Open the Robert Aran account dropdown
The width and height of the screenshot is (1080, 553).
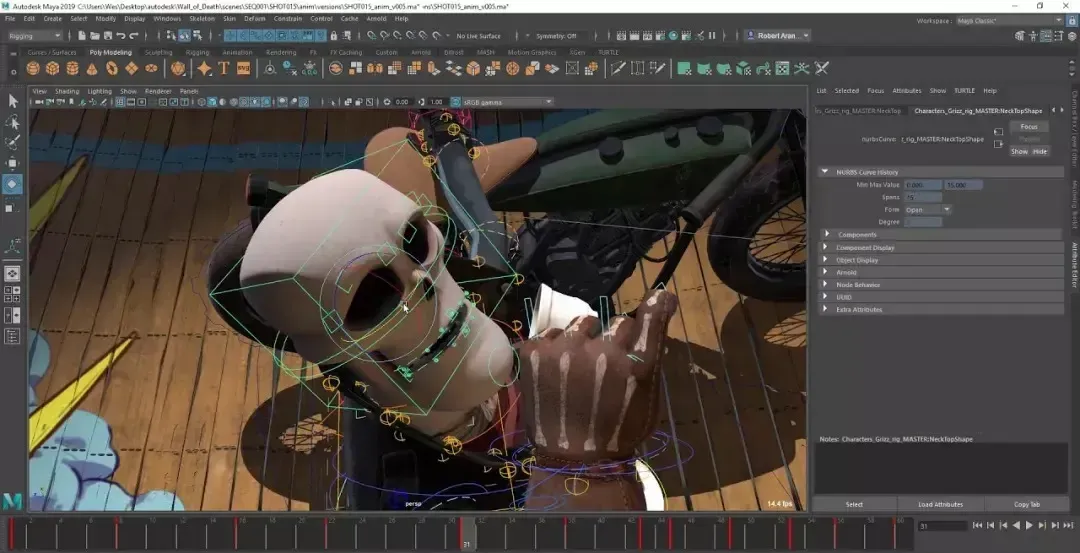click(778, 36)
